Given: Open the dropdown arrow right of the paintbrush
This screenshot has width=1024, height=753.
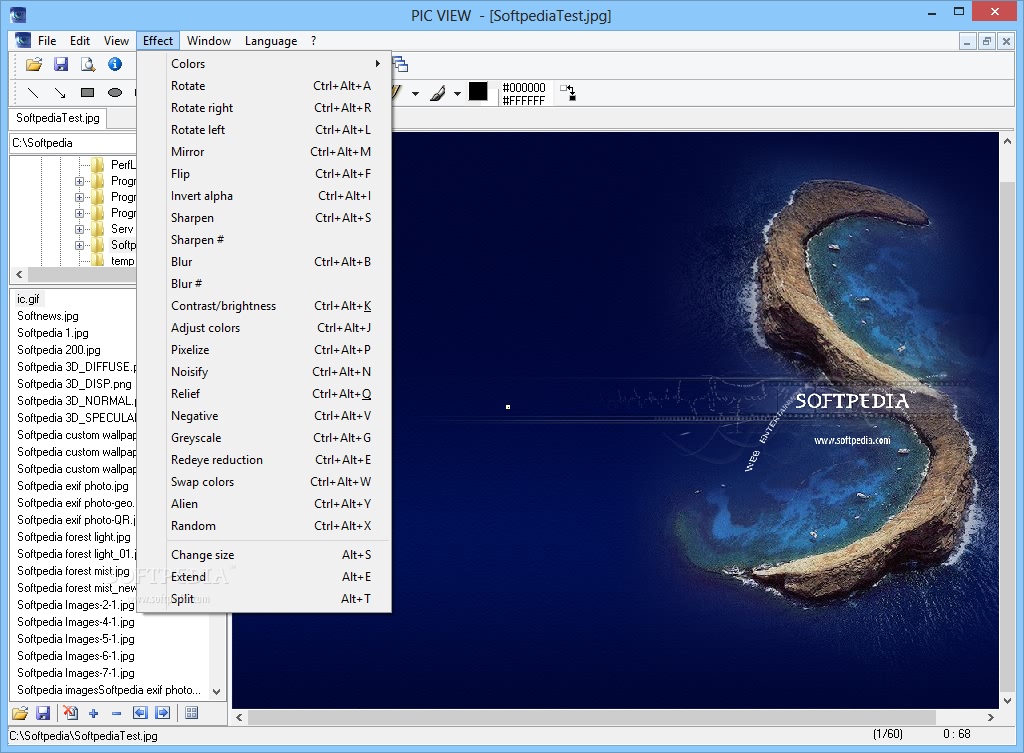Looking at the screenshot, I should click(x=457, y=94).
